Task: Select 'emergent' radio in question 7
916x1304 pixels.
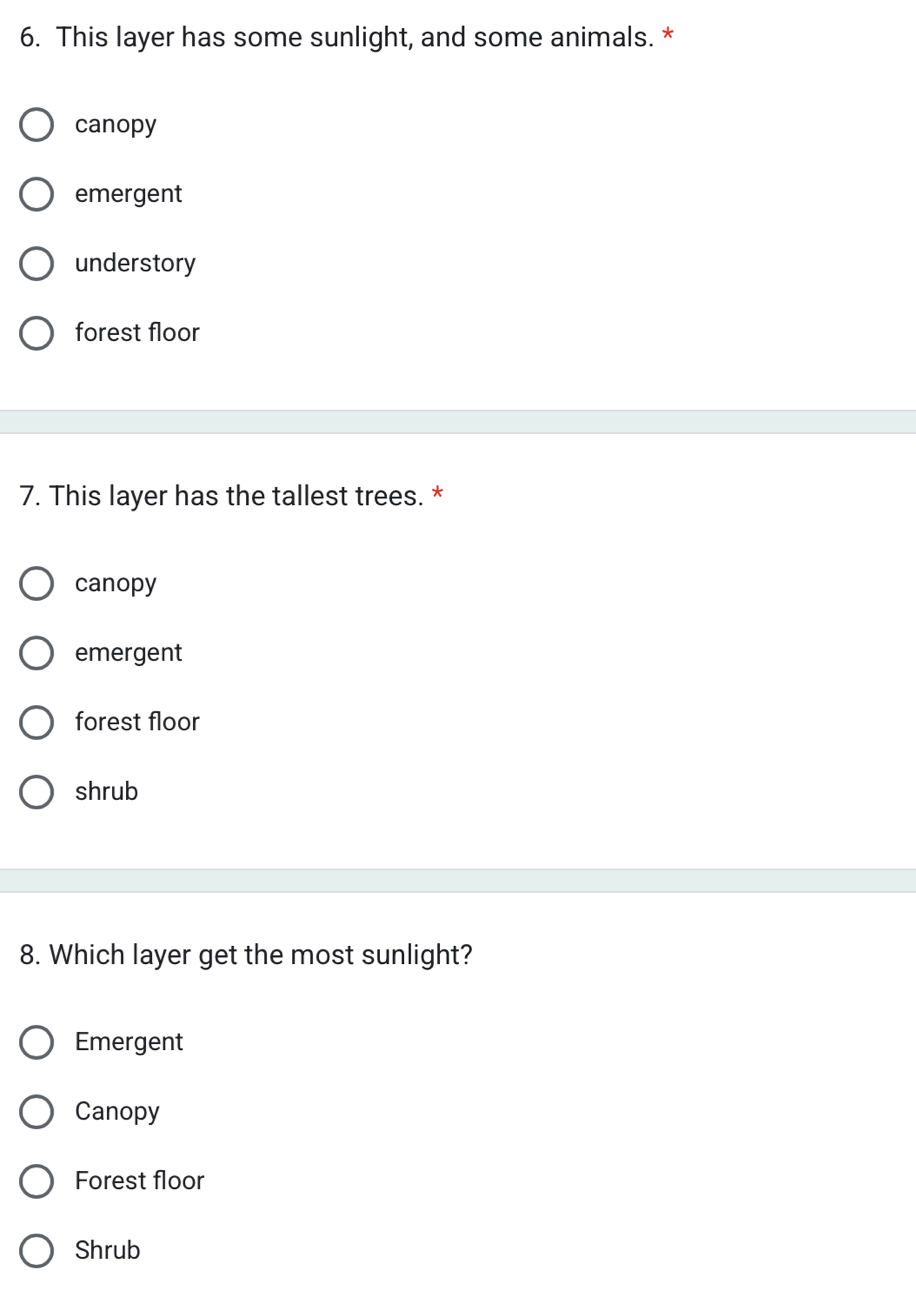Action: tap(37, 654)
